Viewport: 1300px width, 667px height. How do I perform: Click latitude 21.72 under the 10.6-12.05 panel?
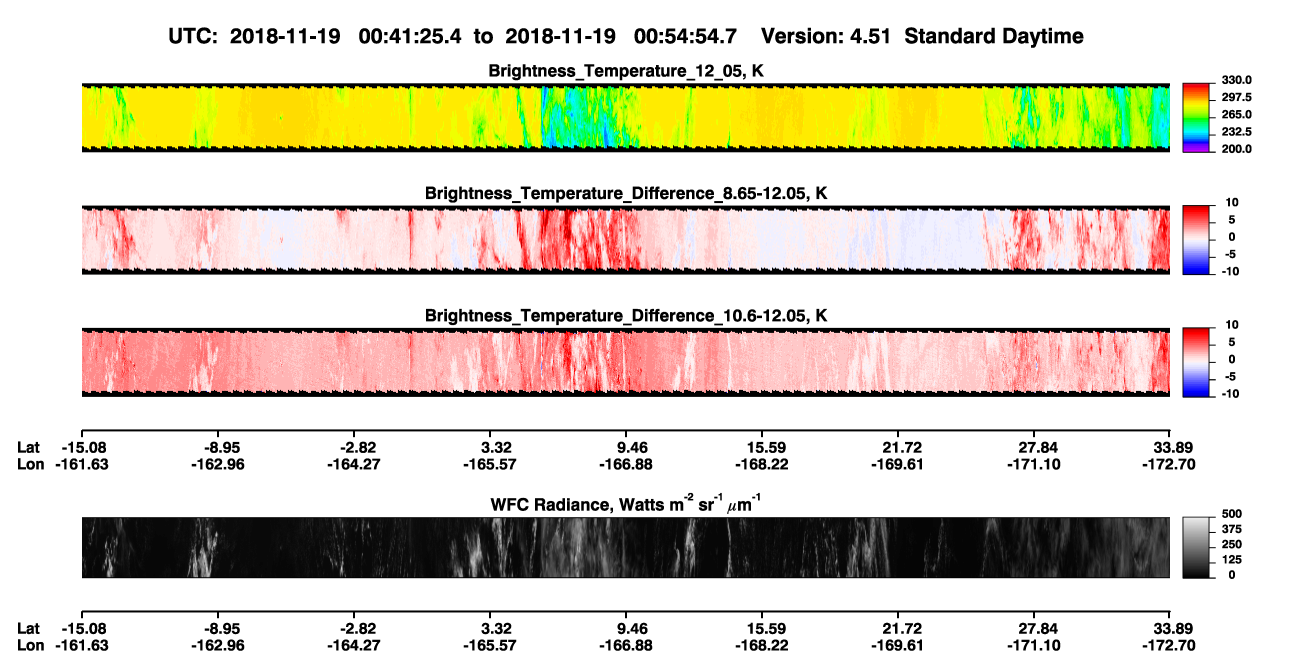898,447
